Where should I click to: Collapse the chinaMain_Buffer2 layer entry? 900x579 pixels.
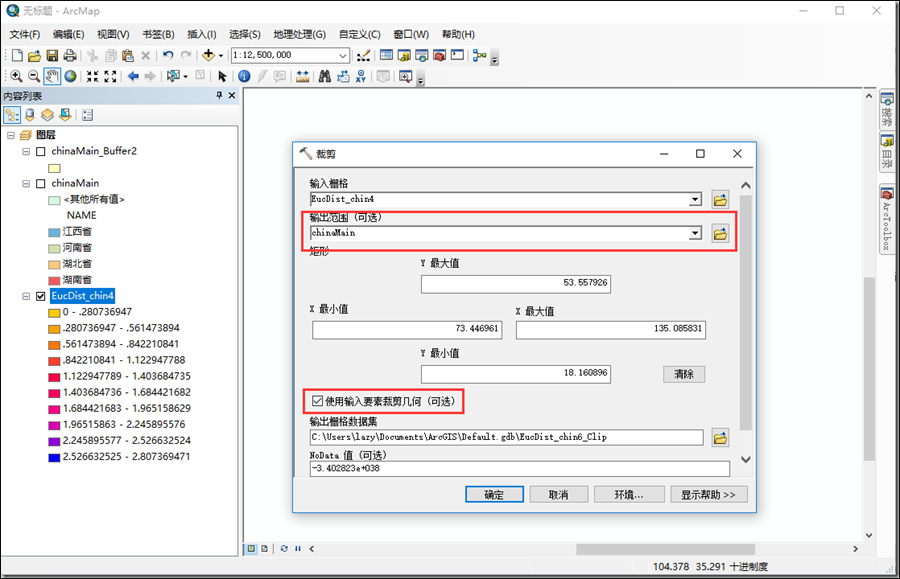click(x=27, y=151)
